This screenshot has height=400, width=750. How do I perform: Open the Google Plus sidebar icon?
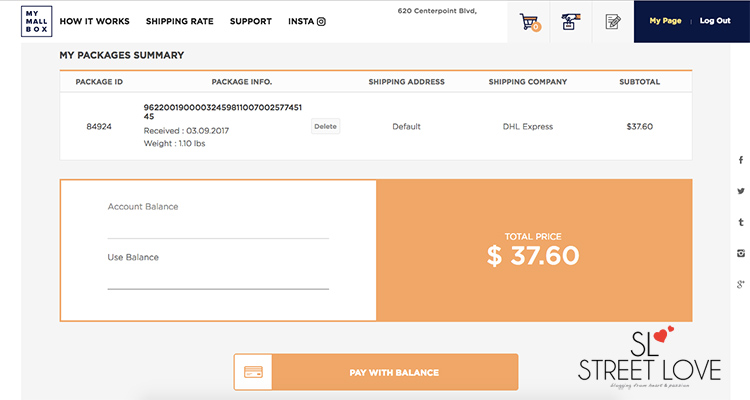point(740,284)
